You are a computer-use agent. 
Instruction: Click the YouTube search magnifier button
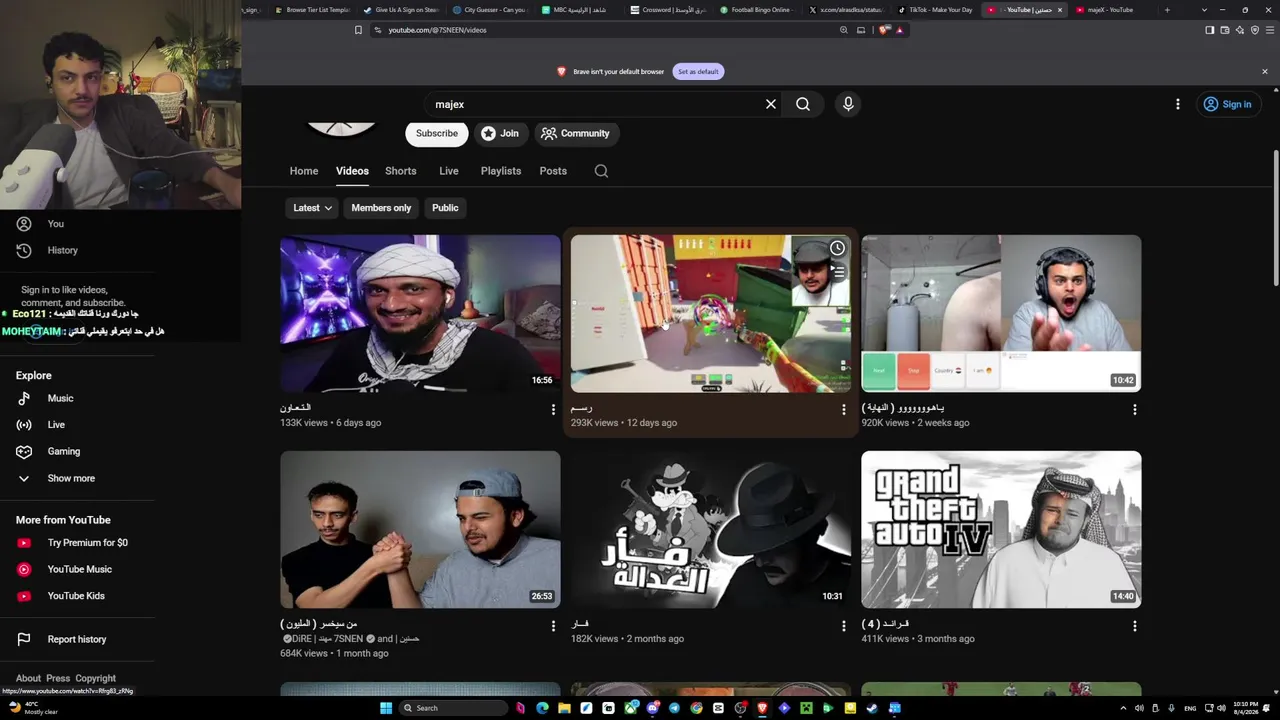point(803,104)
